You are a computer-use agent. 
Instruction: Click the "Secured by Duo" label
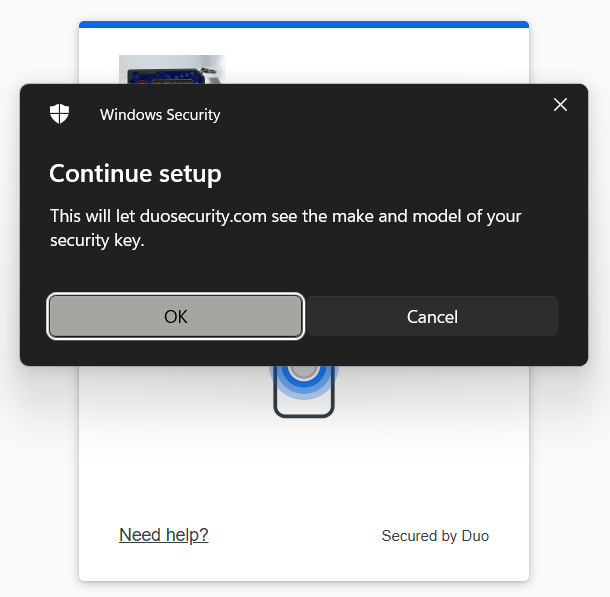pos(435,536)
